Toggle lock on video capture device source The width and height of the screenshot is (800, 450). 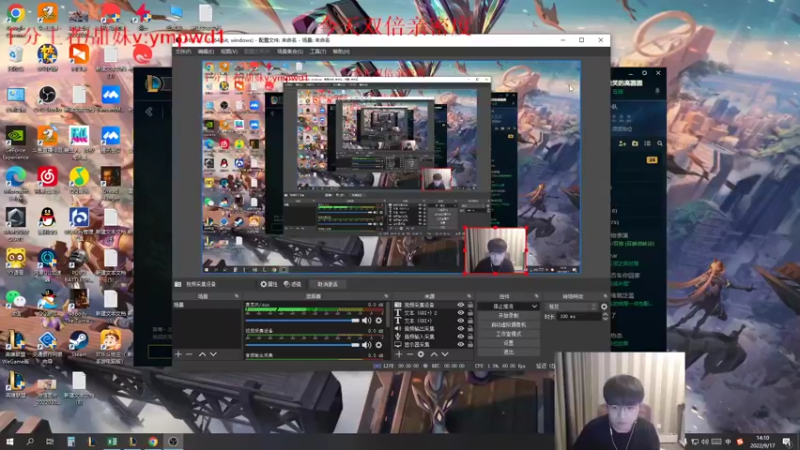pyautogui.click(x=470, y=305)
